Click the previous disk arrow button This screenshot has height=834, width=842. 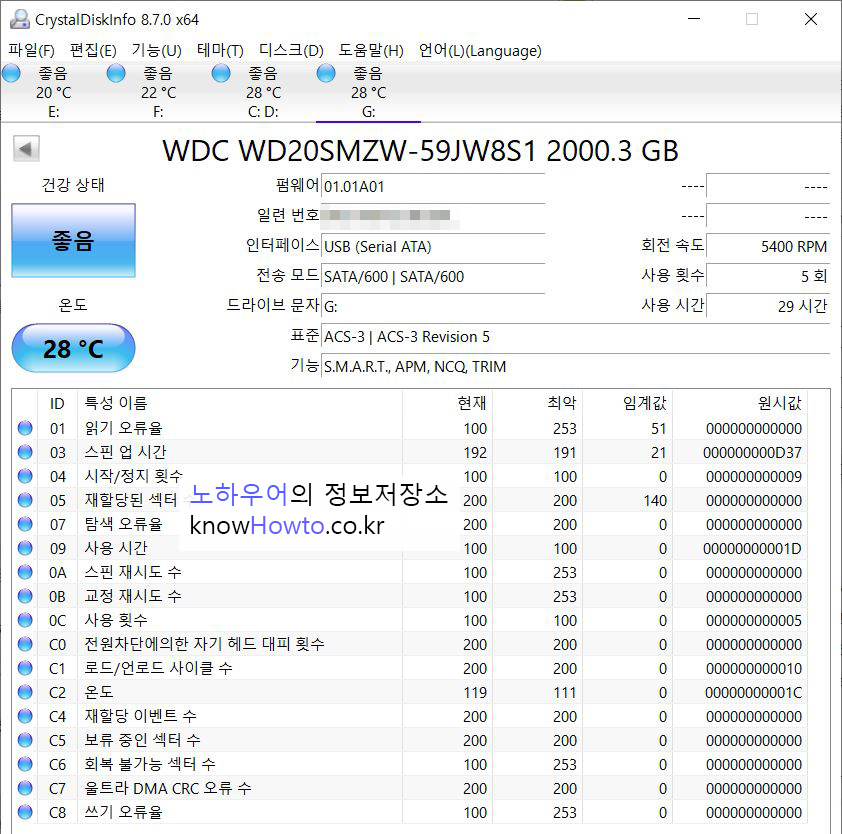tap(26, 149)
